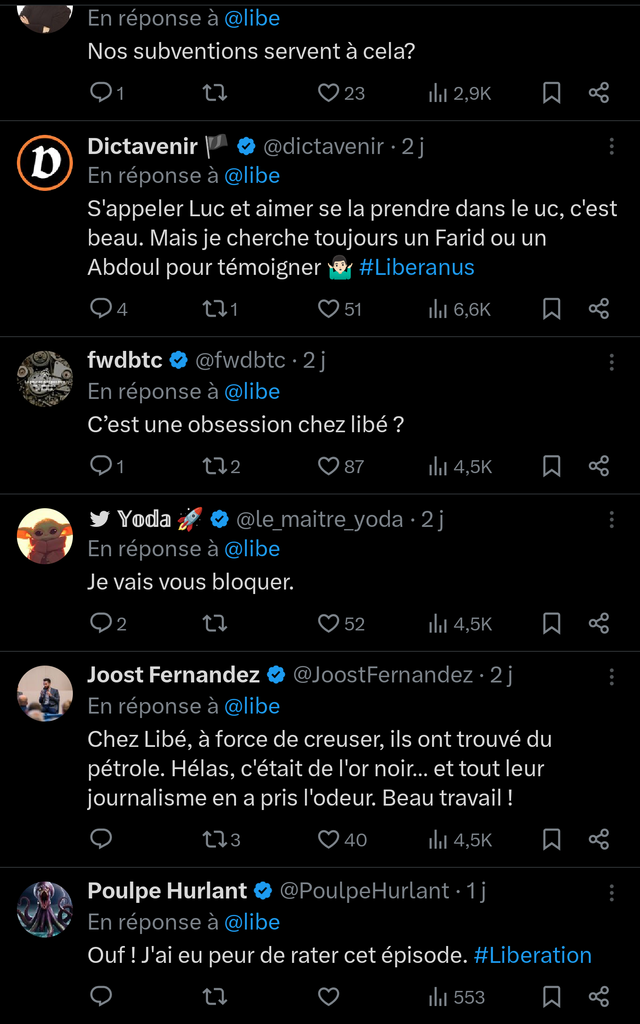Like the fwdbtc reply
The image size is (640, 1024).
pos(329,466)
